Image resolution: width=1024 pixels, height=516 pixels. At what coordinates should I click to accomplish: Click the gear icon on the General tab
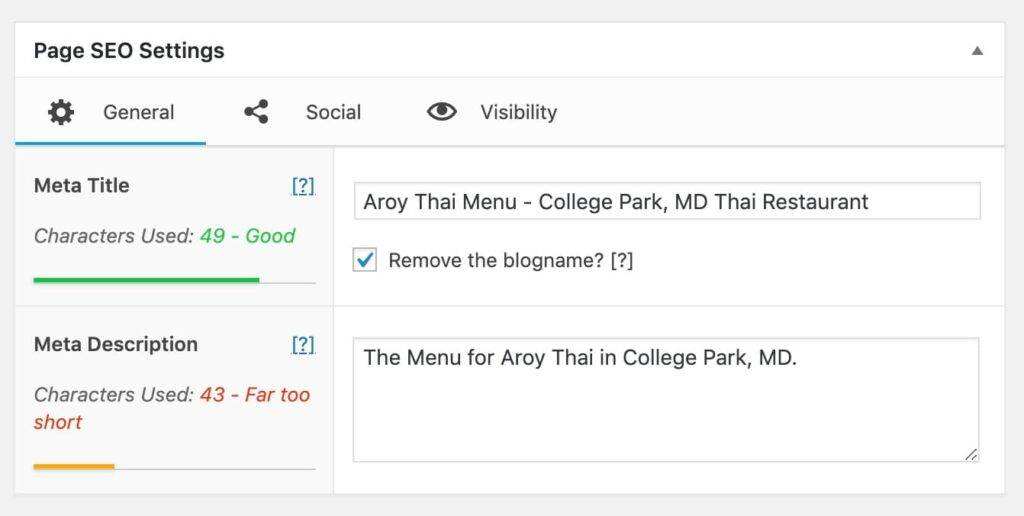(61, 112)
